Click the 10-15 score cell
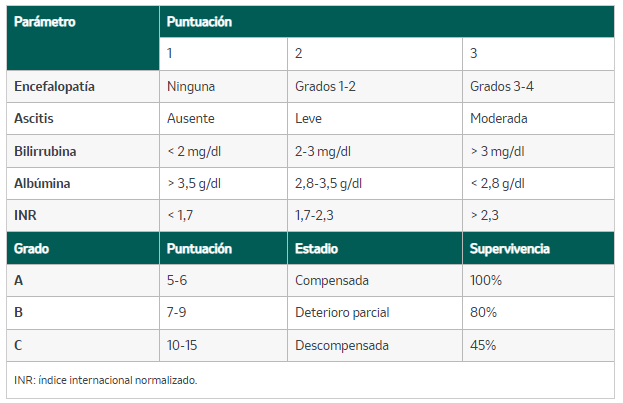 (223, 345)
